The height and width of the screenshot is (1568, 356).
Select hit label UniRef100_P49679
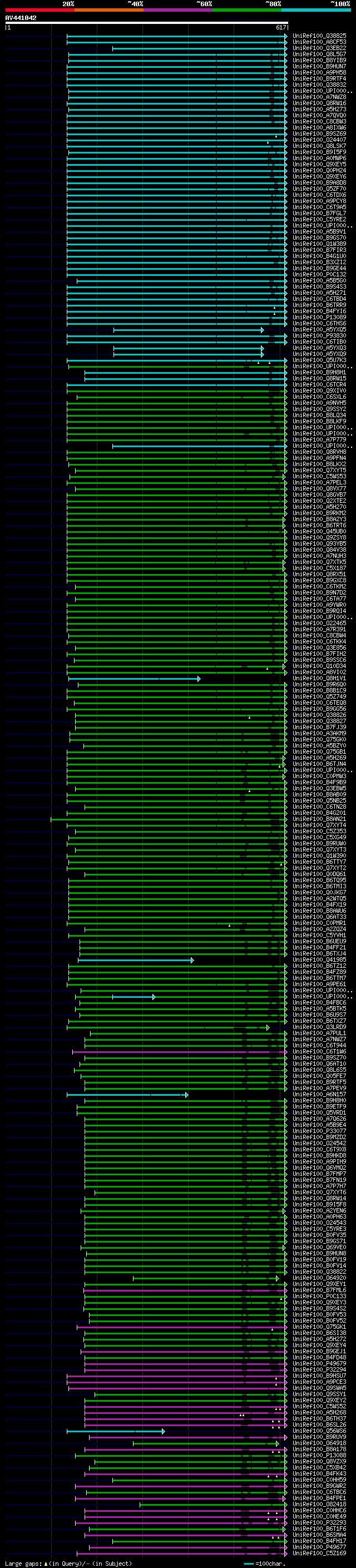coord(319,1363)
